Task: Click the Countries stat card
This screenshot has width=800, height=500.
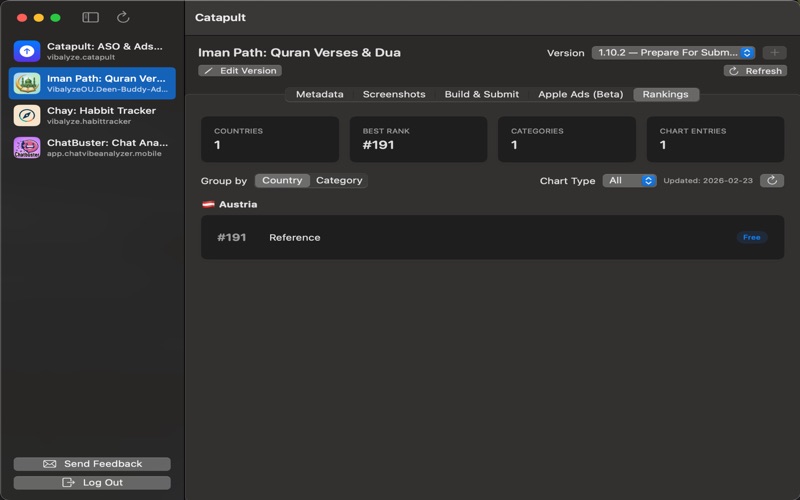Action: 270,139
